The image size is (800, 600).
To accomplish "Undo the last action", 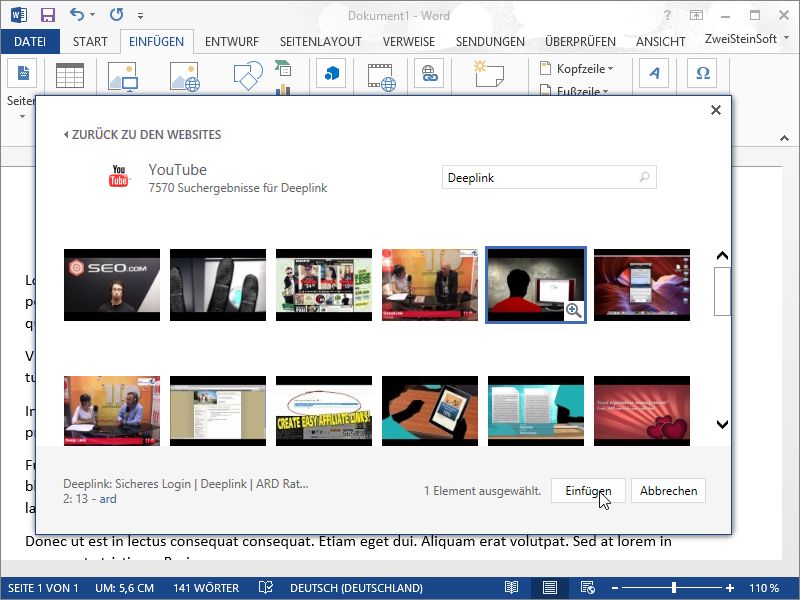I will [x=77, y=15].
